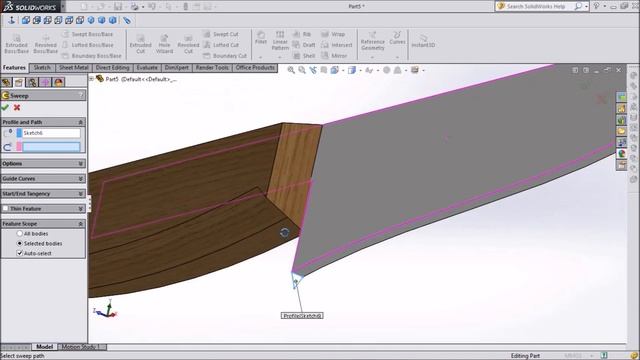Switch to the Motion Study 1 tab

tap(81, 347)
